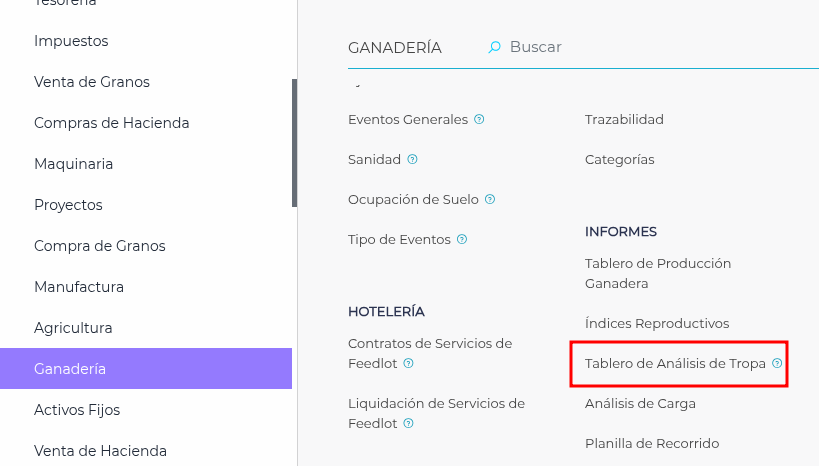
Task: Click help icon for Contratos de Servicios de Feedlot
Action: [409, 364]
